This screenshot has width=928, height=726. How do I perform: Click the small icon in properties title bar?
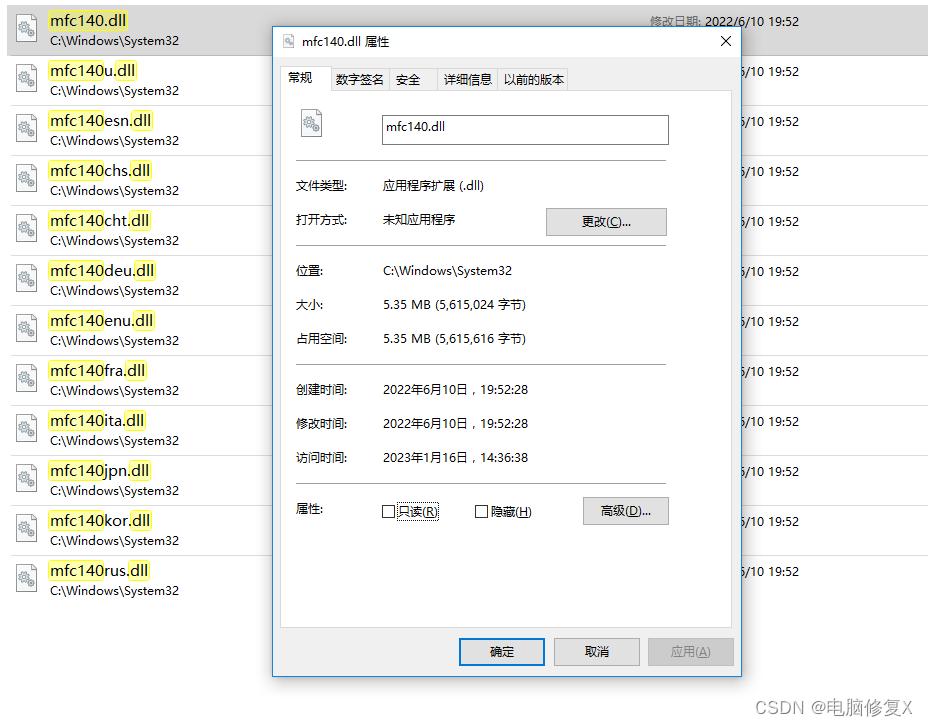pyautogui.click(x=289, y=41)
